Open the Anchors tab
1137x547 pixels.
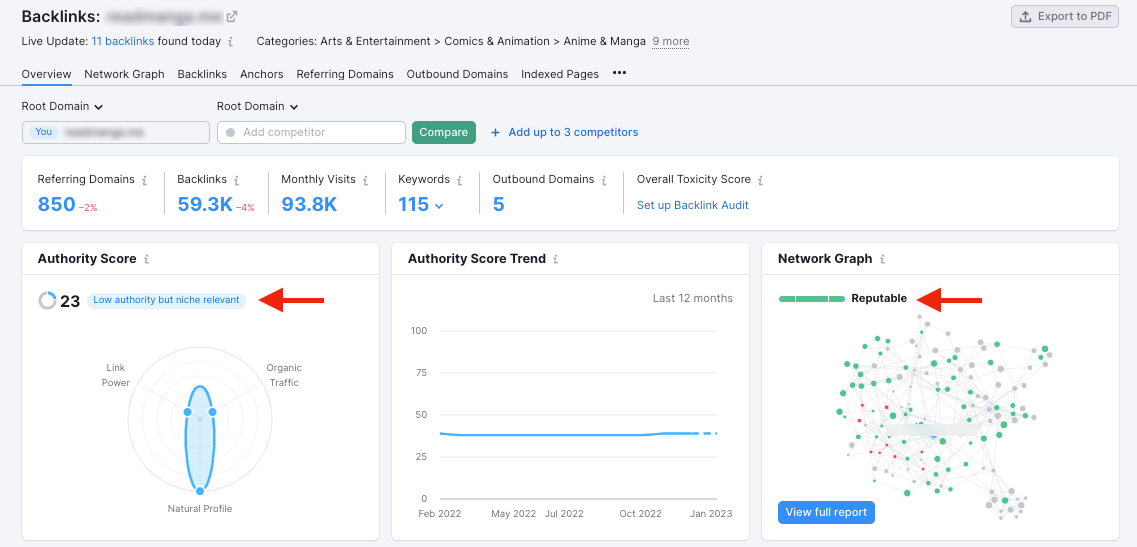[261, 74]
